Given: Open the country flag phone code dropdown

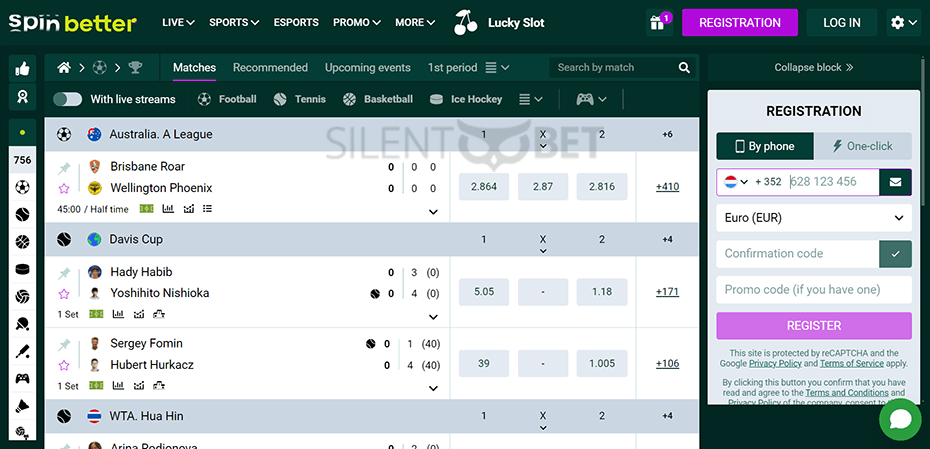Looking at the screenshot, I should pyautogui.click(x=735, y=182).
